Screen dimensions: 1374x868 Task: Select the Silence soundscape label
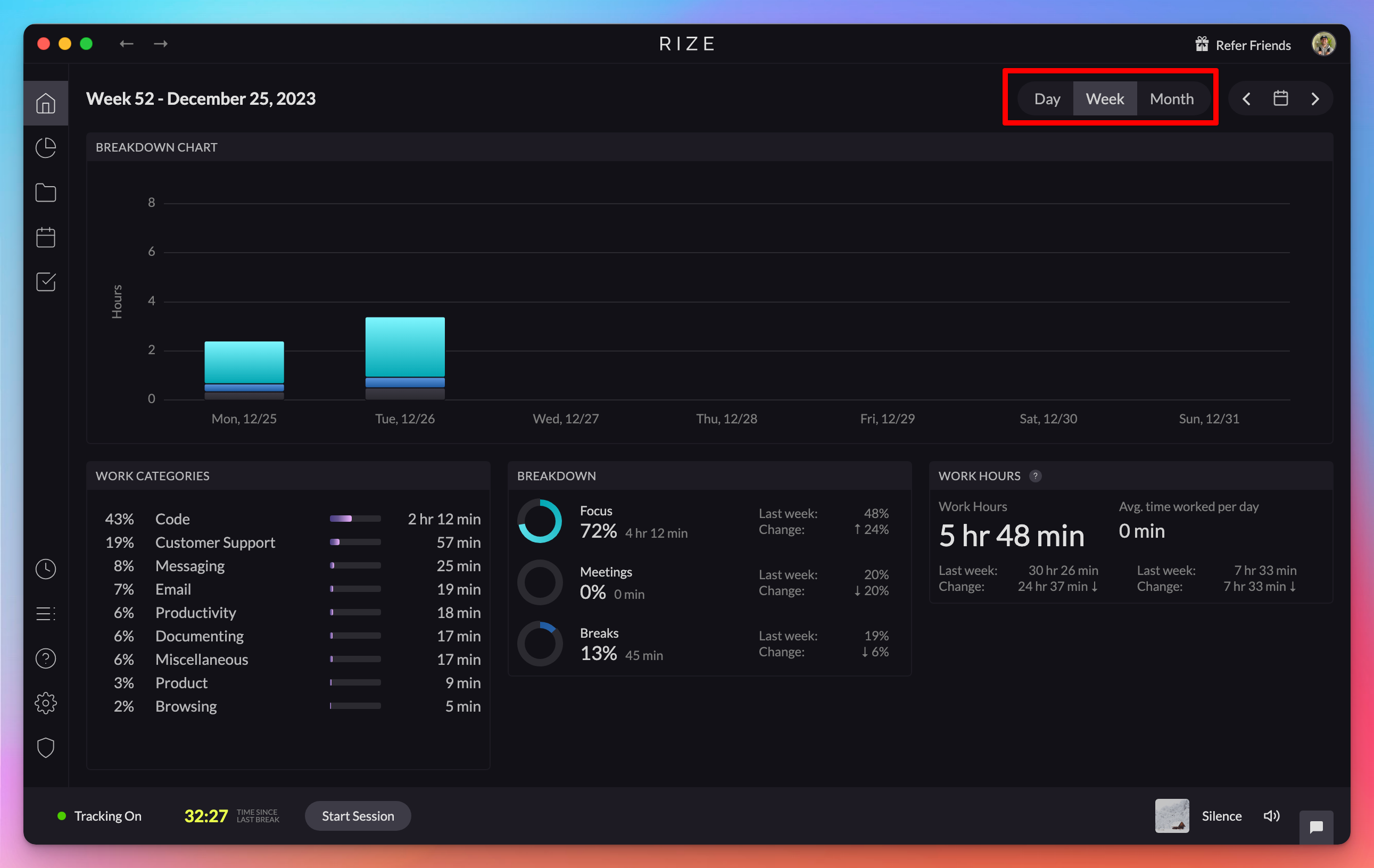pyautogui.click(x=1222, y=815)
